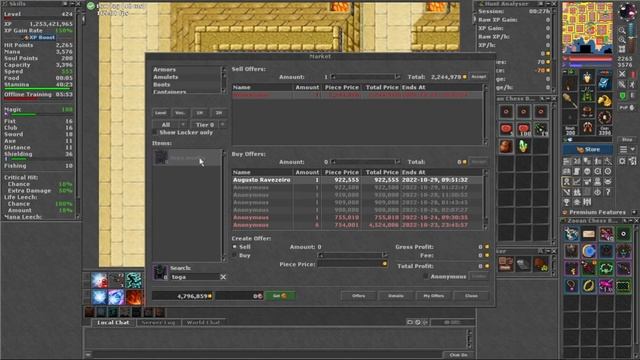
Task: Click the minimap view
Action: (587, 27)
